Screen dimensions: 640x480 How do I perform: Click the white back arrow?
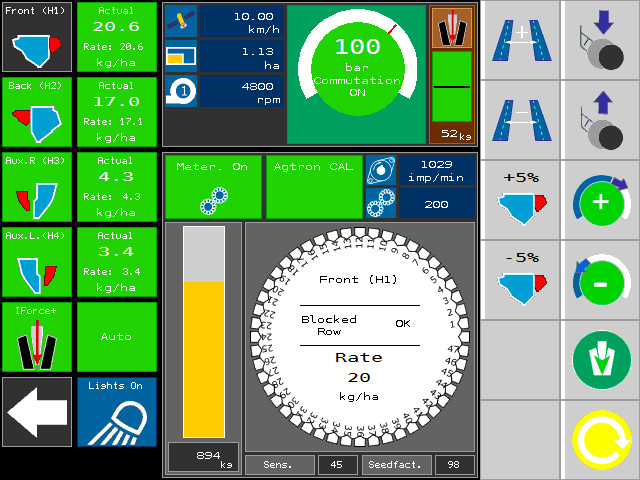[x=37, y=411]
